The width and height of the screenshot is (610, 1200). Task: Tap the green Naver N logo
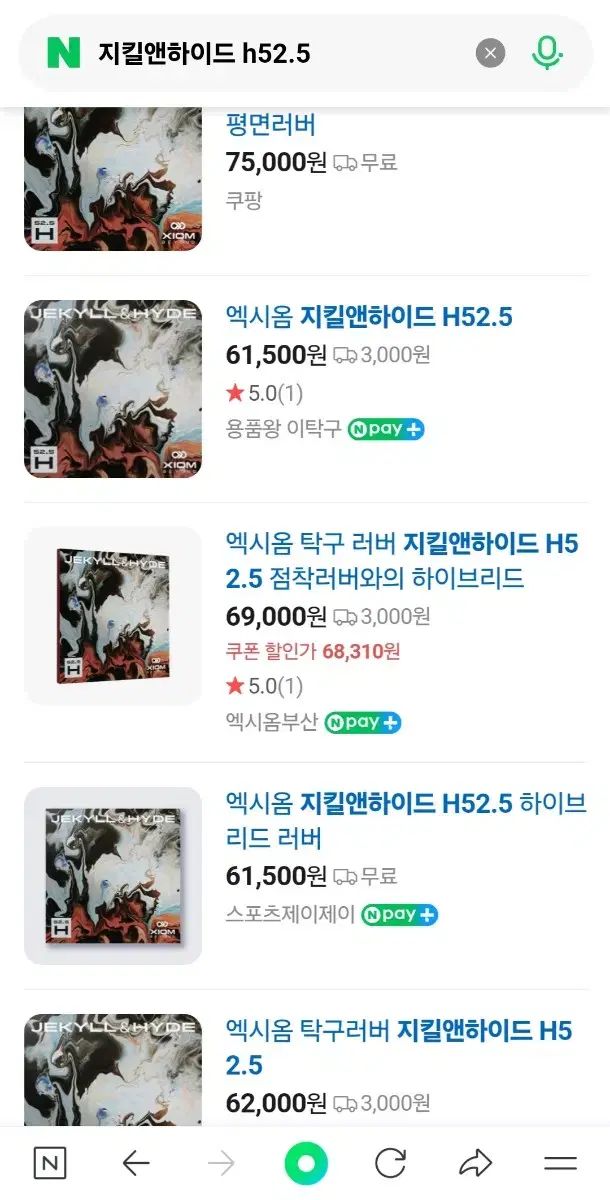coord(63,53)
